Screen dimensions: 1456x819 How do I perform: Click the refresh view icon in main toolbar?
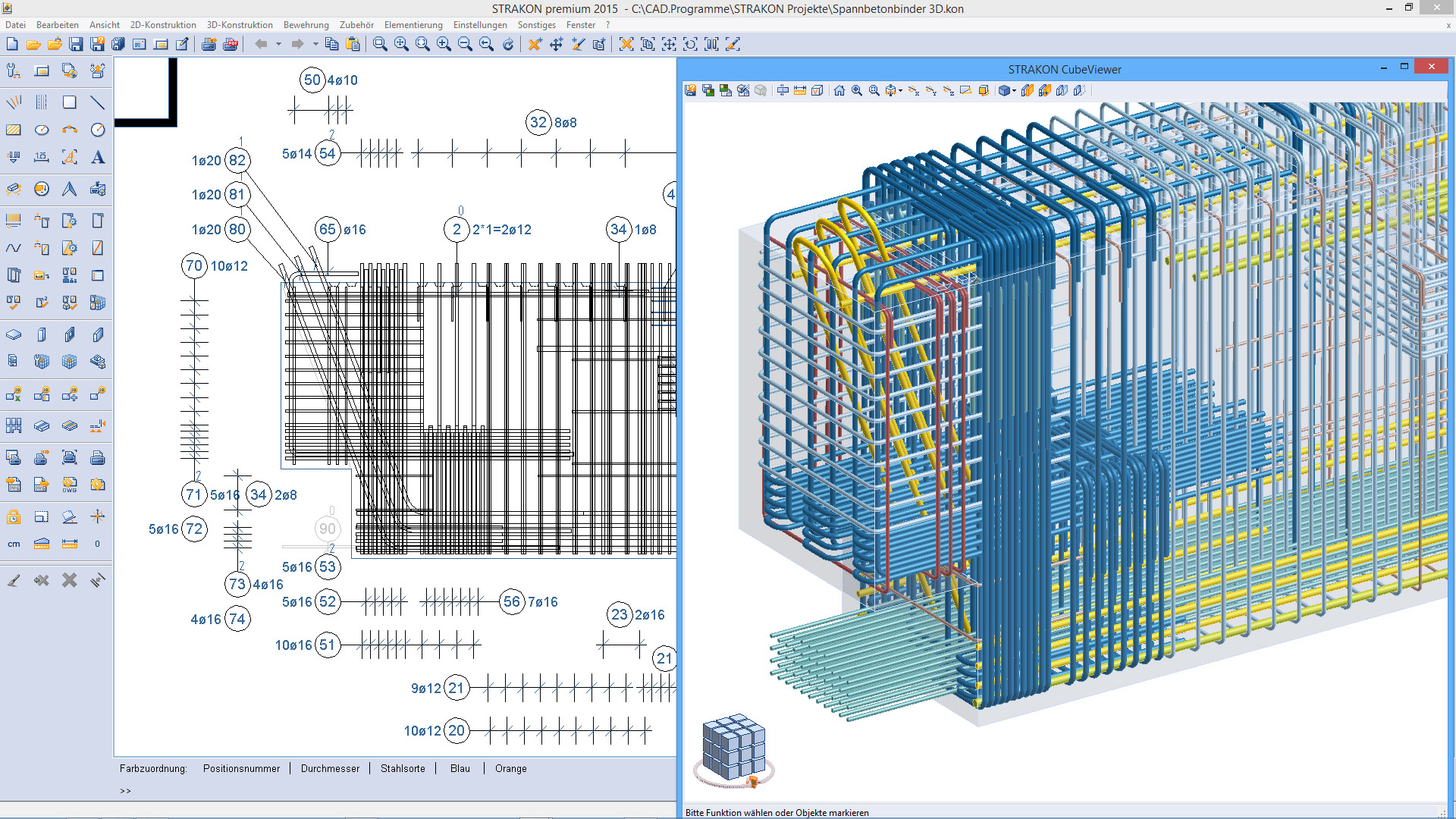[x=508, y=44]
